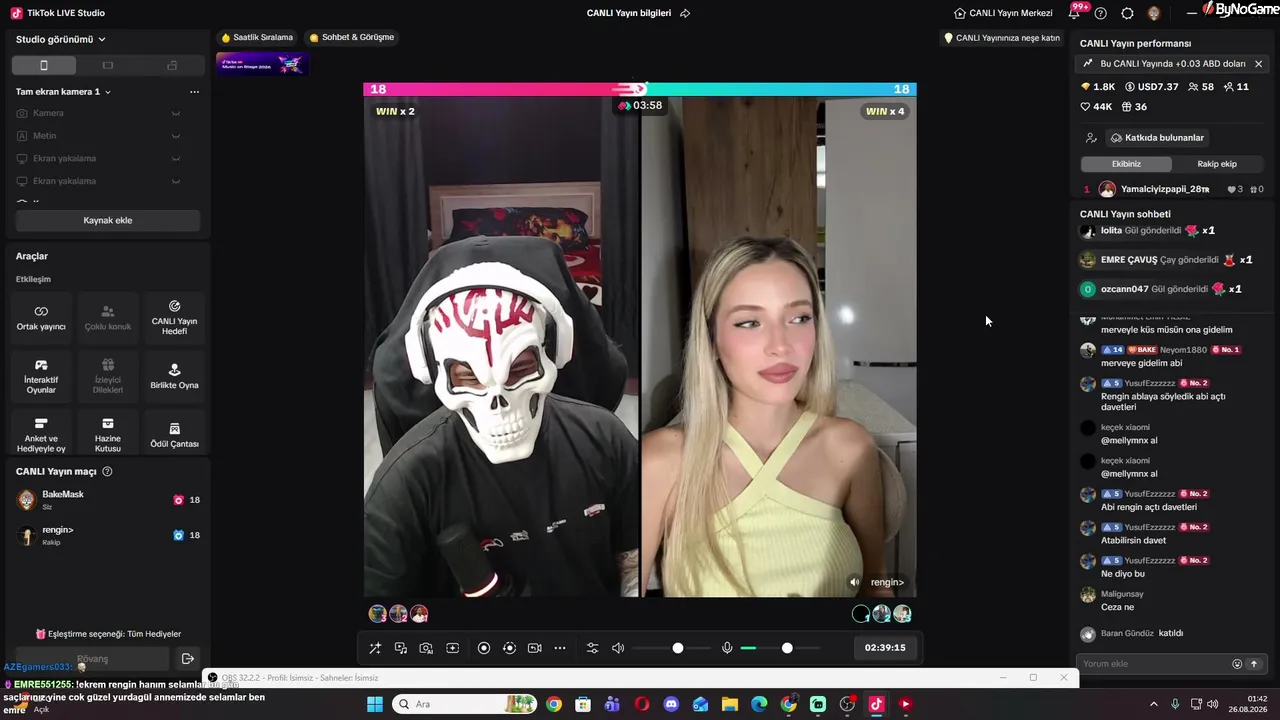Send the comment with the arrow button
1280x720 pixels.
[1254, 664]
